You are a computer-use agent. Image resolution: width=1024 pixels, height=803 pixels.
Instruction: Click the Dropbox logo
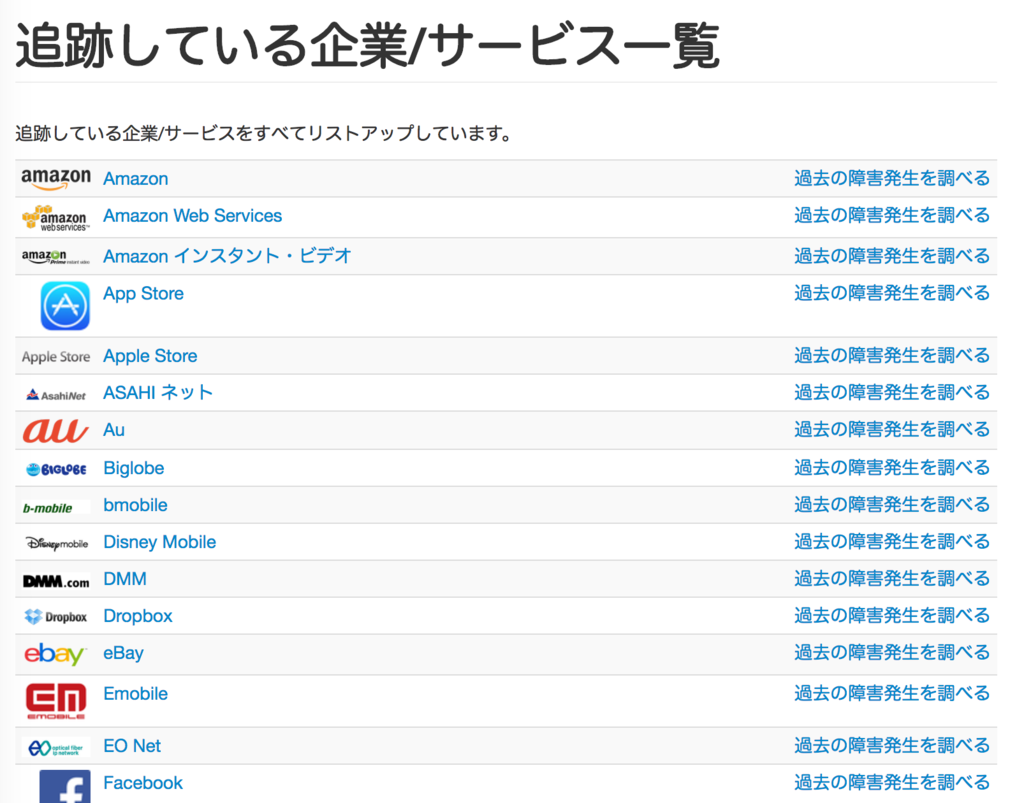point(56,617)
